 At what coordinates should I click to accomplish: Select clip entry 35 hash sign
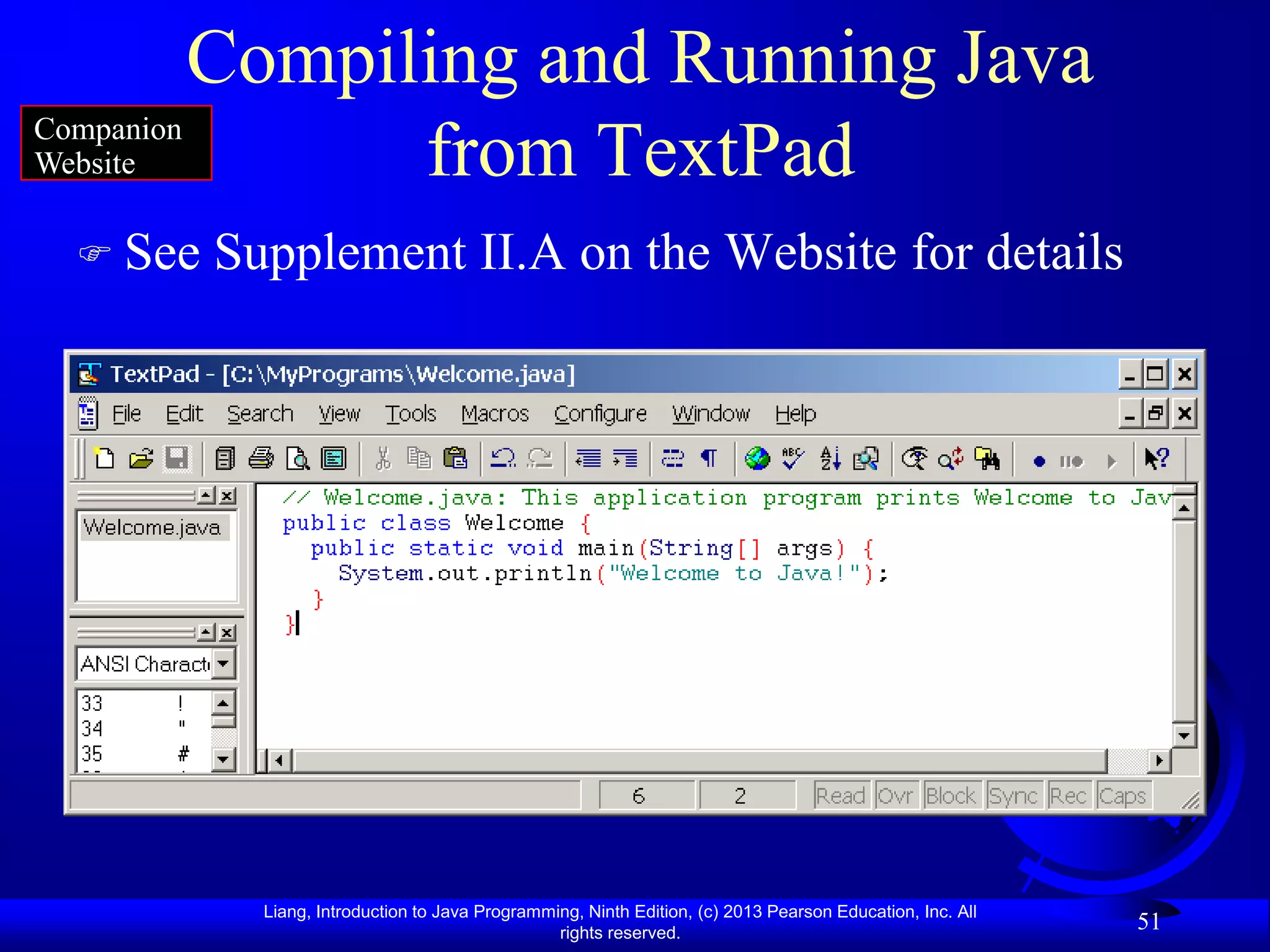144,754
